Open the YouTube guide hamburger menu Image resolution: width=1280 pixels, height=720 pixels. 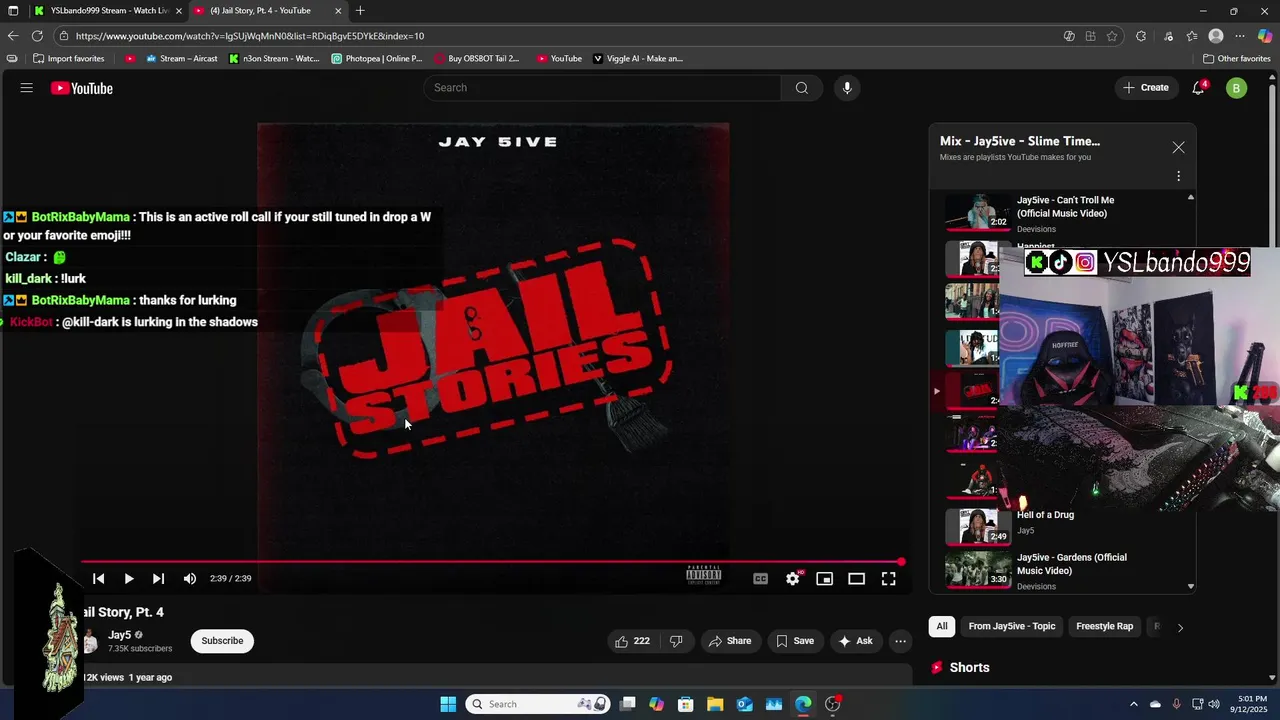click(x=27, y=88)
